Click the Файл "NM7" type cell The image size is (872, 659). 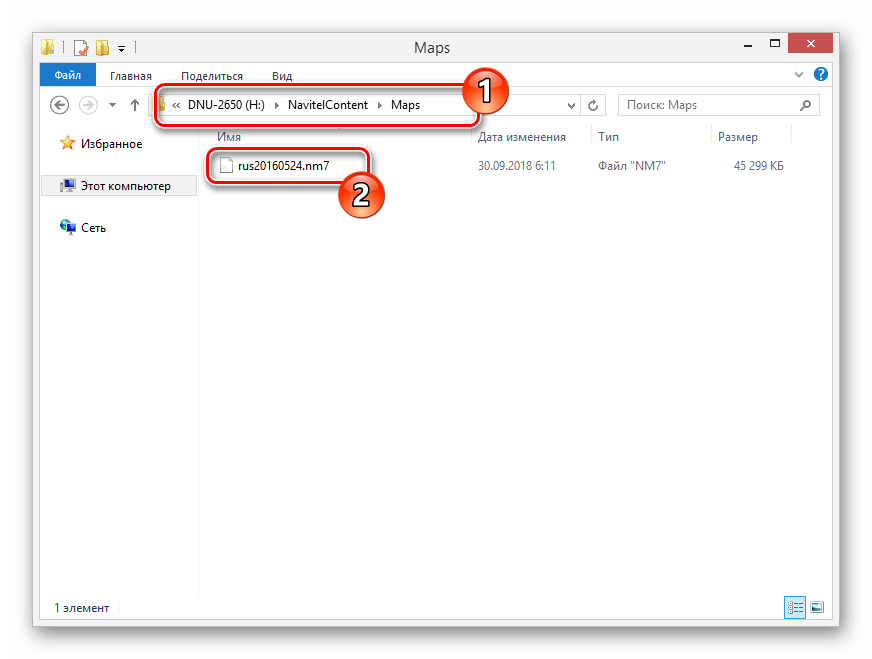(632, 166)
